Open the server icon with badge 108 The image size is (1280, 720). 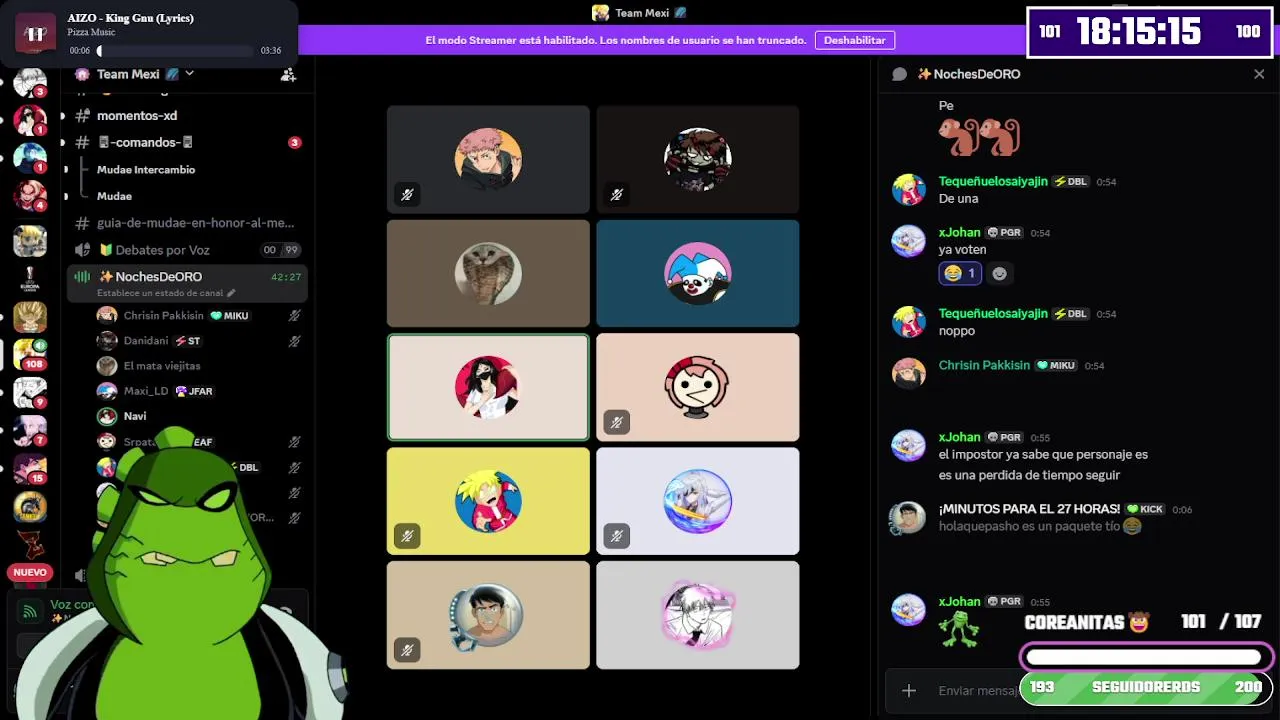click(x=30, y=355)
